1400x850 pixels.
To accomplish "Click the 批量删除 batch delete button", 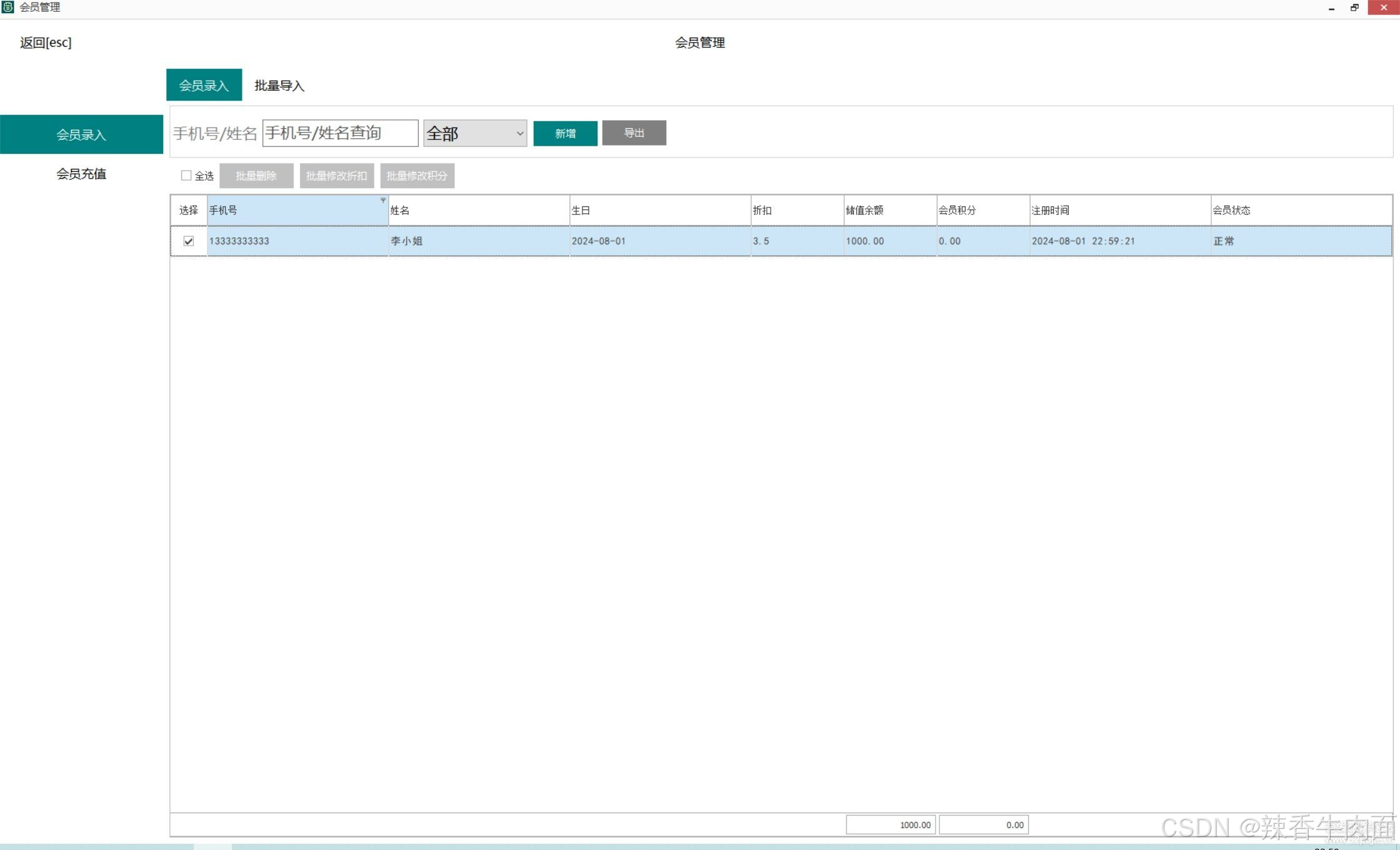I will tap(256, 176).
